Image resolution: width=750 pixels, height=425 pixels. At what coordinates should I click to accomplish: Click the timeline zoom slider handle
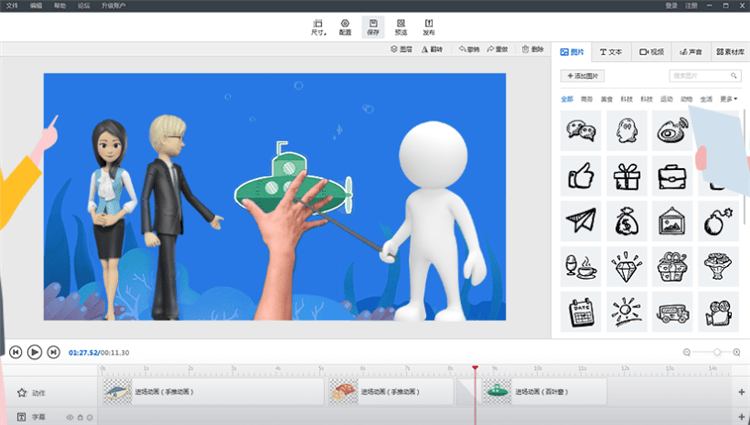(x=717, y=352)
